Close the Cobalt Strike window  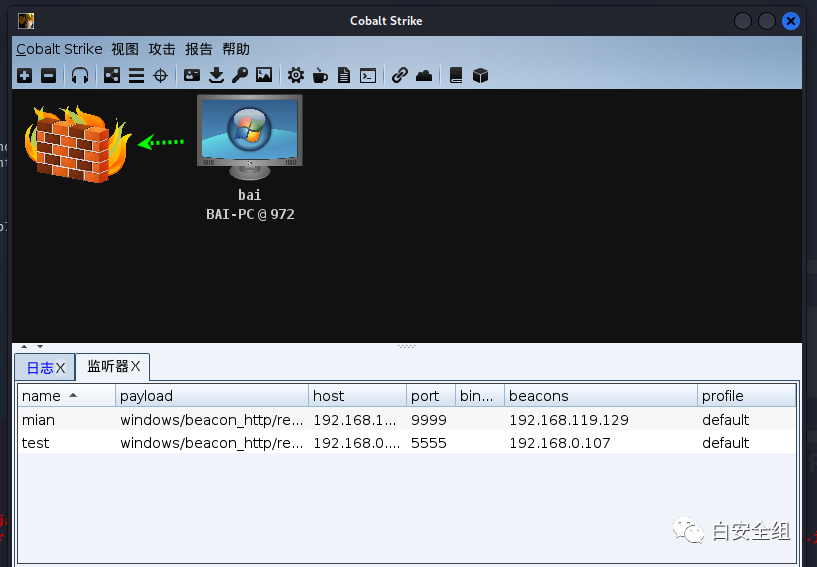point(790,21)
